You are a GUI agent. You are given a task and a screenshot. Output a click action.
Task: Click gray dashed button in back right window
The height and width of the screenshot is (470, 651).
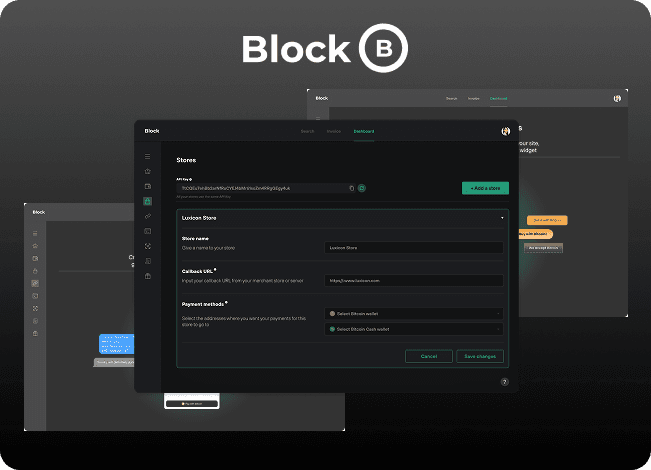[x=543, y=248]
